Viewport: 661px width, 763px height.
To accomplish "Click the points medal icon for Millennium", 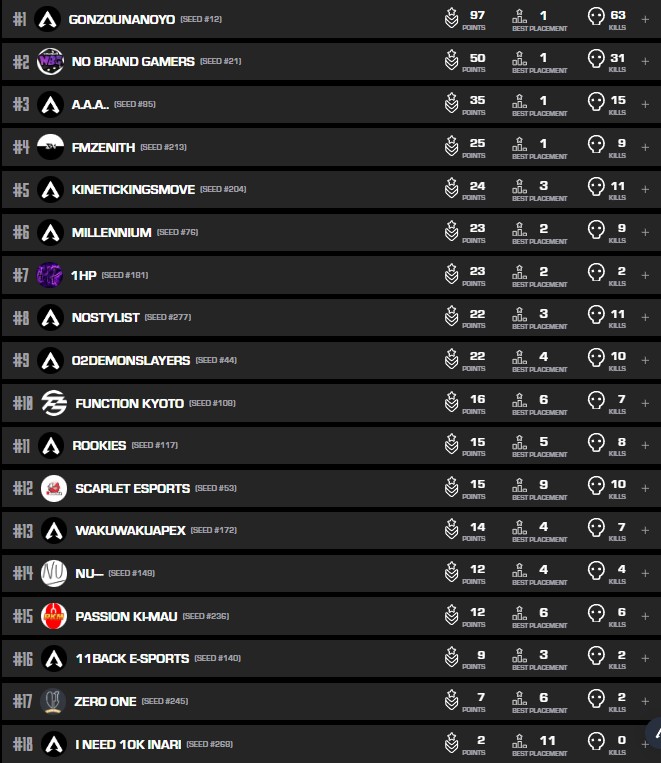I will (x=452, y=232).
